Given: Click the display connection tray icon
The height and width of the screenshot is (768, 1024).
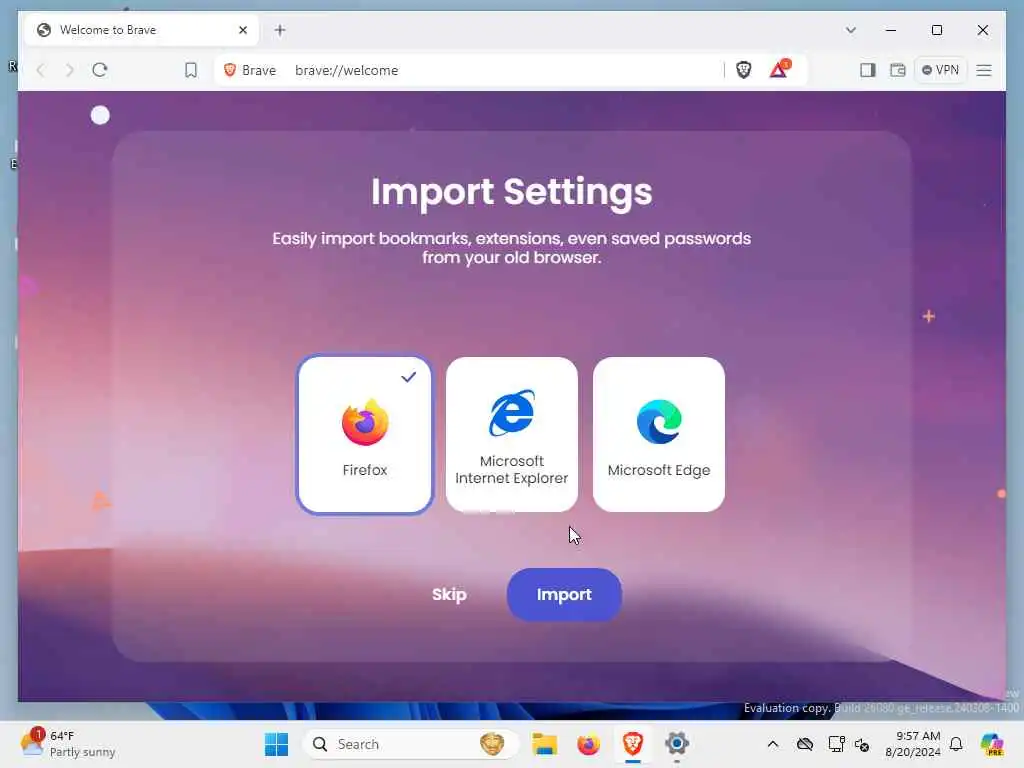Looking at the screenshot, I should tap(836, 744).
